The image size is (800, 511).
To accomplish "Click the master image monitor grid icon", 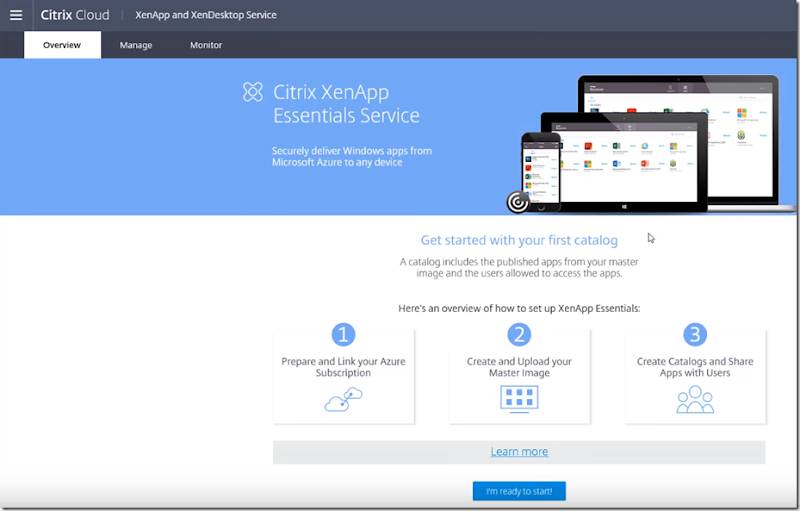I will [519, 399].
